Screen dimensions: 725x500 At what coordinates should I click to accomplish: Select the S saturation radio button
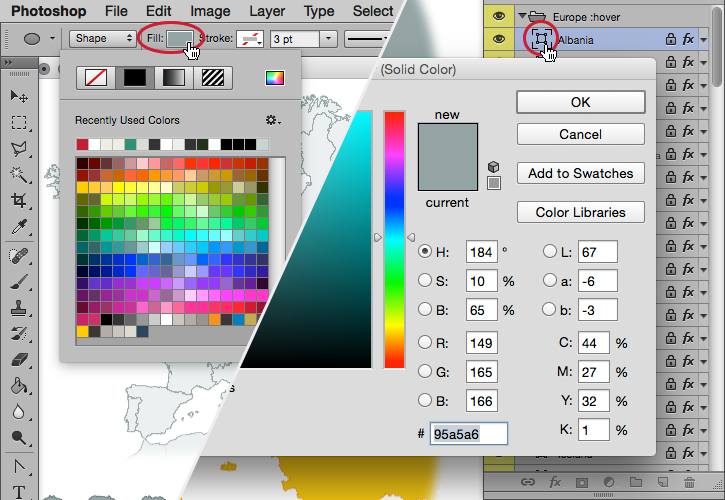pos(424,280)
